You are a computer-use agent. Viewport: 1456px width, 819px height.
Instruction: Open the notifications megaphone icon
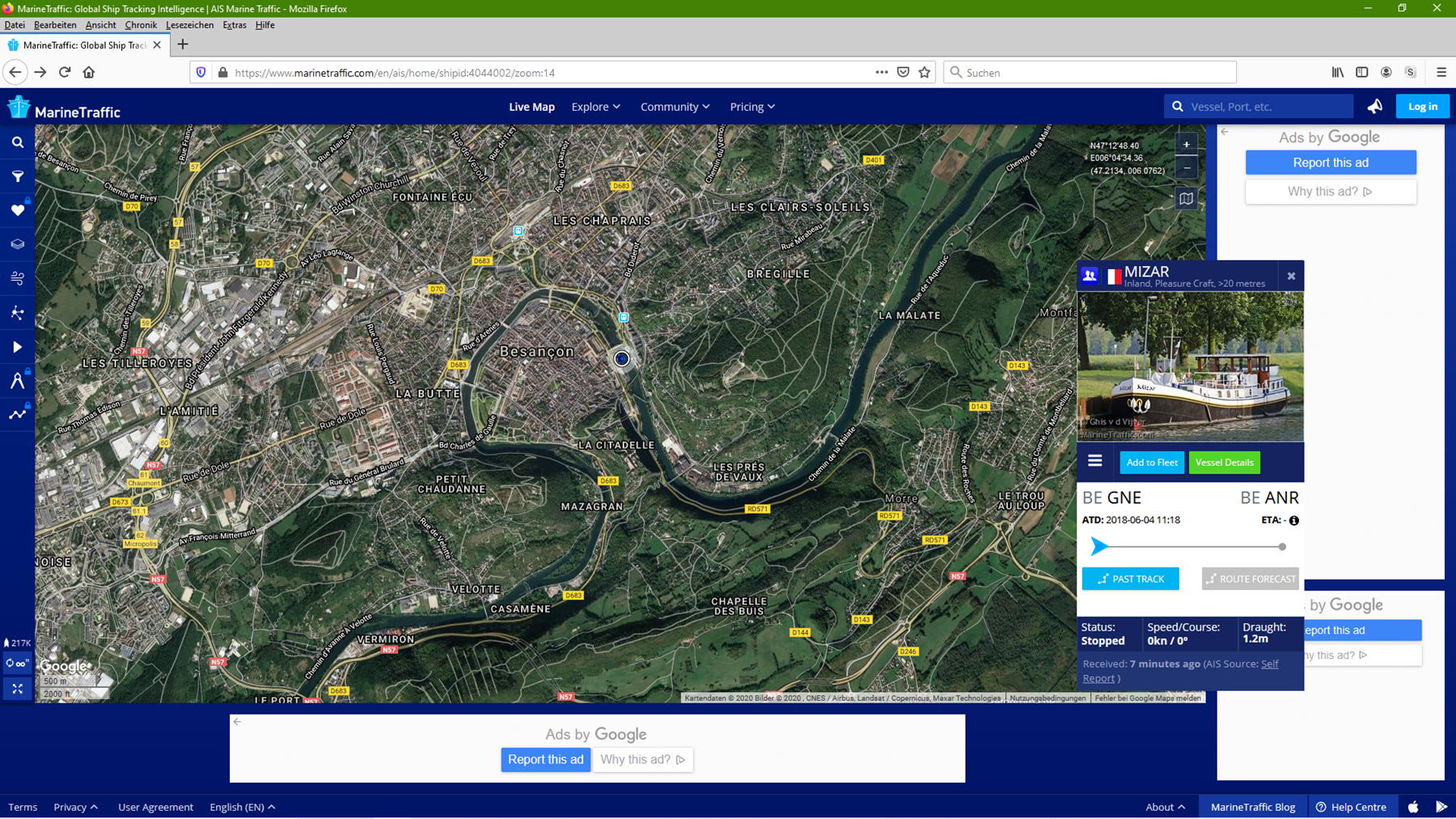click(x=1375, y=107)
